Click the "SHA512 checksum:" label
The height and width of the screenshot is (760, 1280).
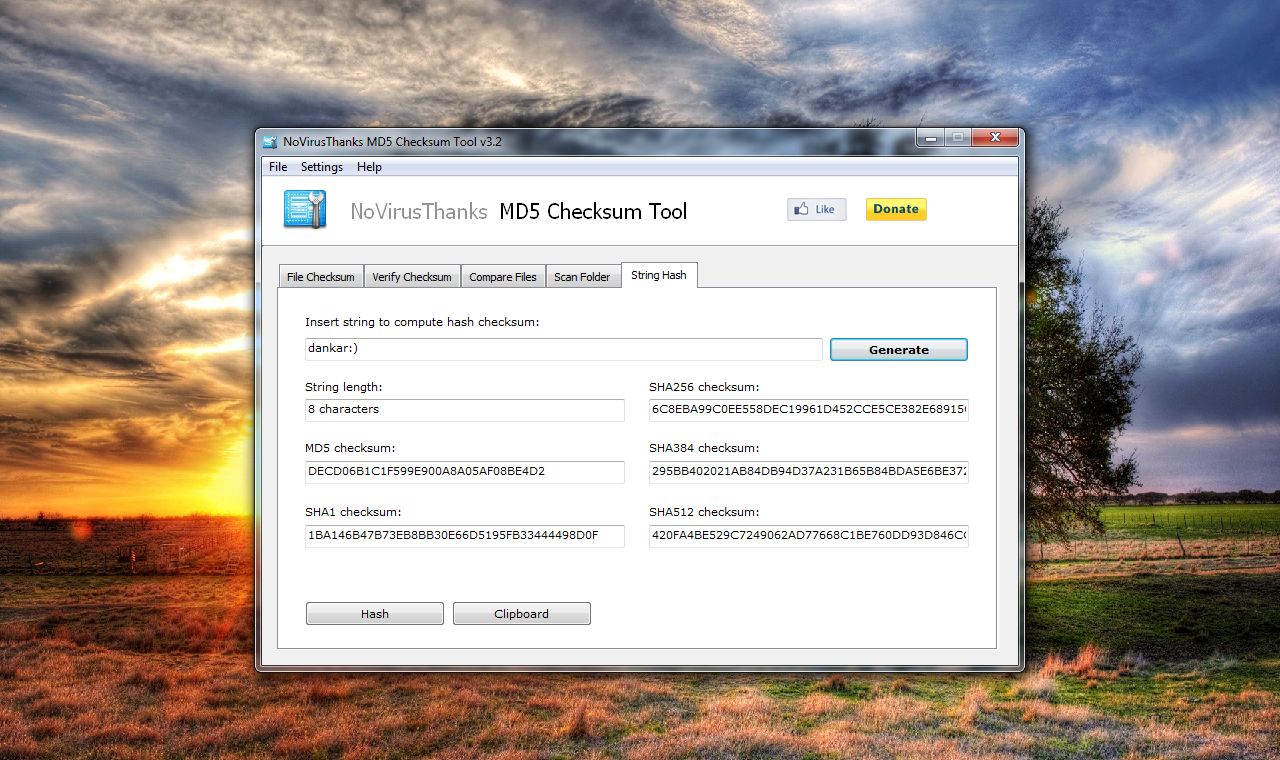pos(704,513)
